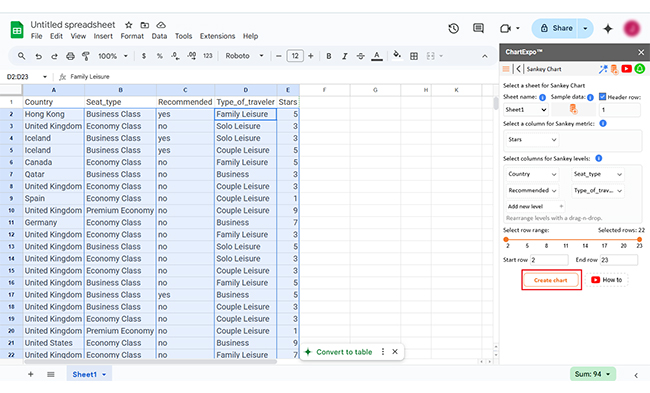Image resolution: width=650 pixels, height=393 pixels.
Task: Open the Edit menu
Action: pyautogui.click(x=56, y=36)
